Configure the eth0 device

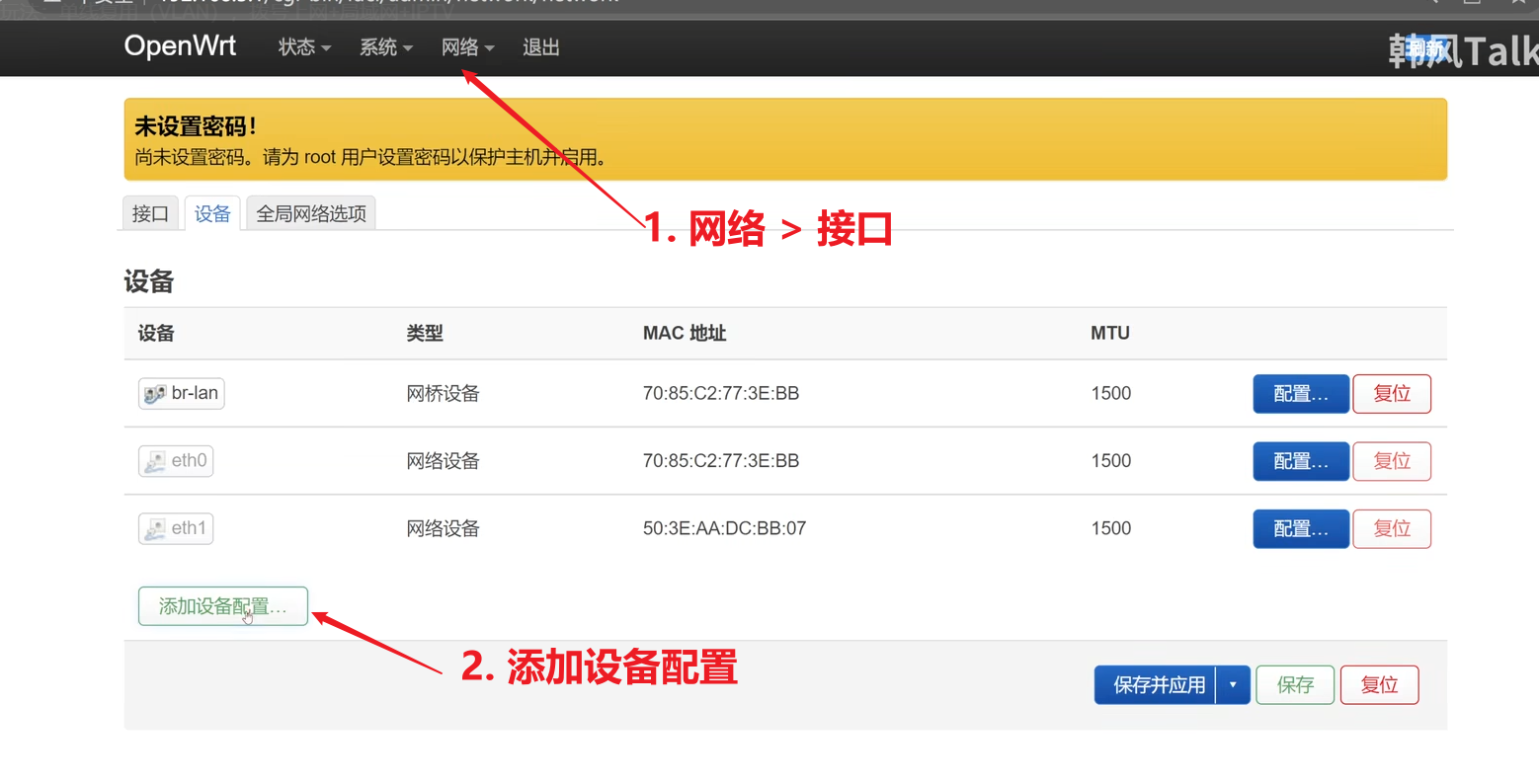click(1301, 461)
